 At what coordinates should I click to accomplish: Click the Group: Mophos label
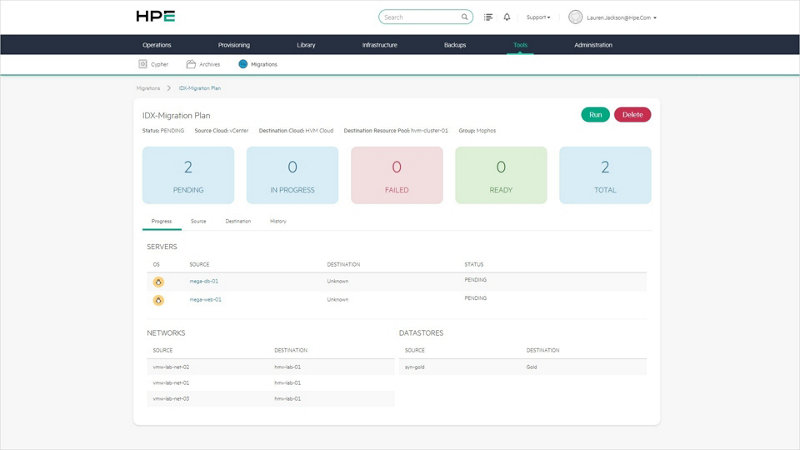(x=477, y=131)
